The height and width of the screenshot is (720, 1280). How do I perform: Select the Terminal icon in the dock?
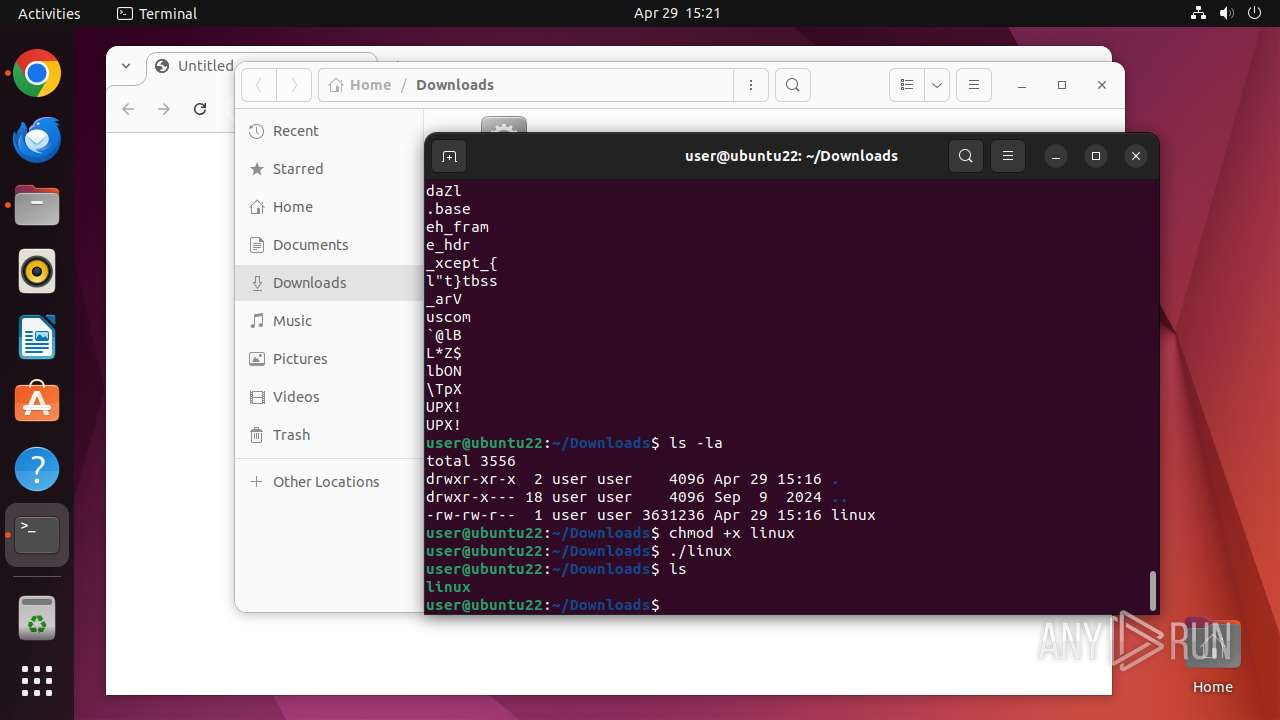tap(37, 535)
